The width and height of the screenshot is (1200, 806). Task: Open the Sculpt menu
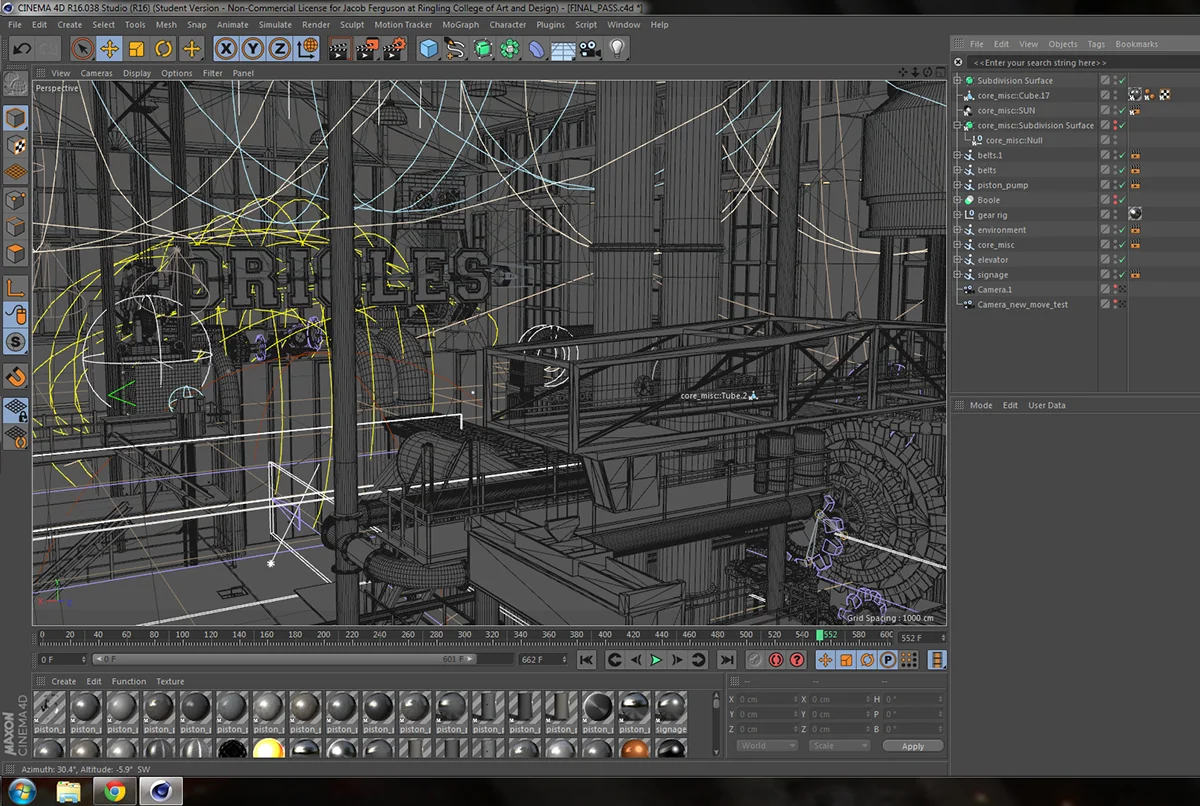click(x=352, y=24)
